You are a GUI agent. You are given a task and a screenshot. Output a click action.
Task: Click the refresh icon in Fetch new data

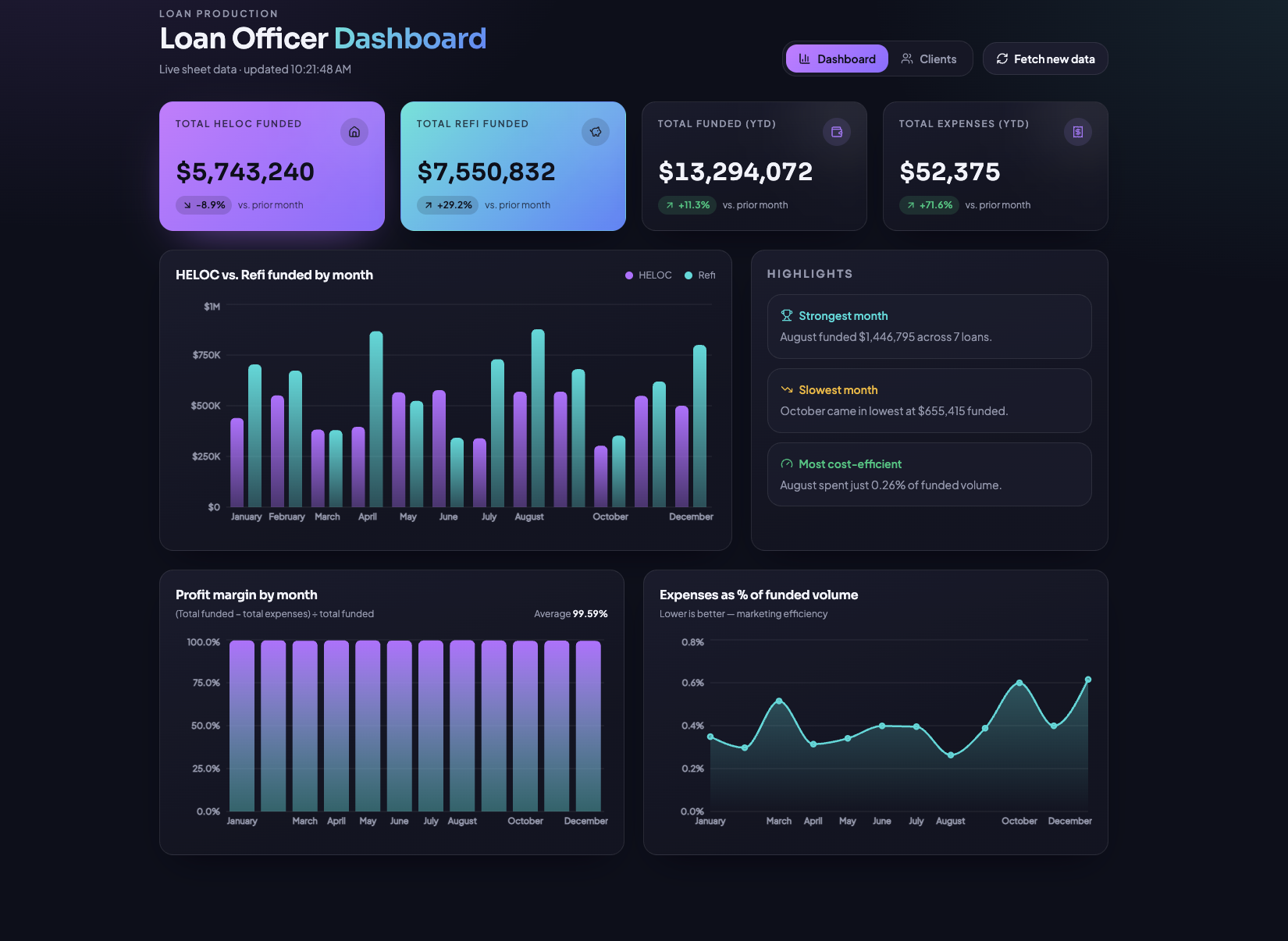[1002, 59]
